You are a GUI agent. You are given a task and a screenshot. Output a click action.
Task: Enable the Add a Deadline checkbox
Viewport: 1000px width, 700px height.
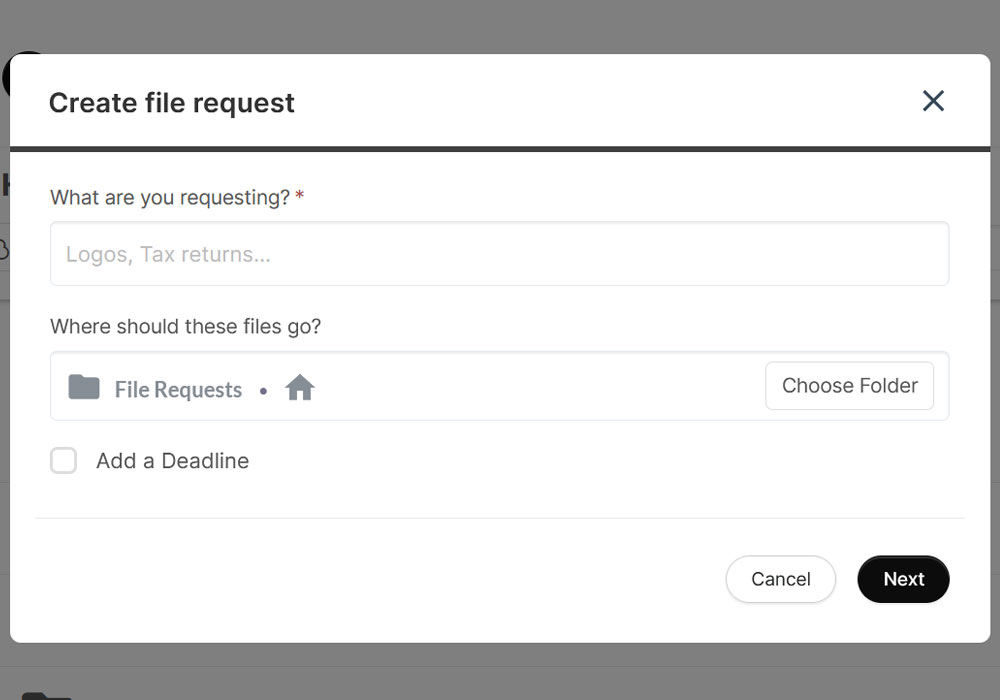(63, 461)
